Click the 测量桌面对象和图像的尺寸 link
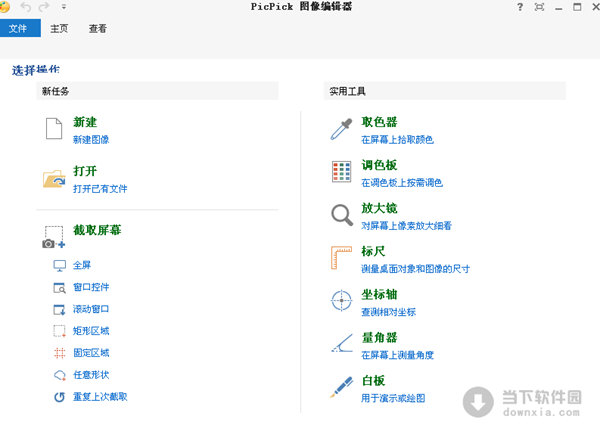 (416, 269)
